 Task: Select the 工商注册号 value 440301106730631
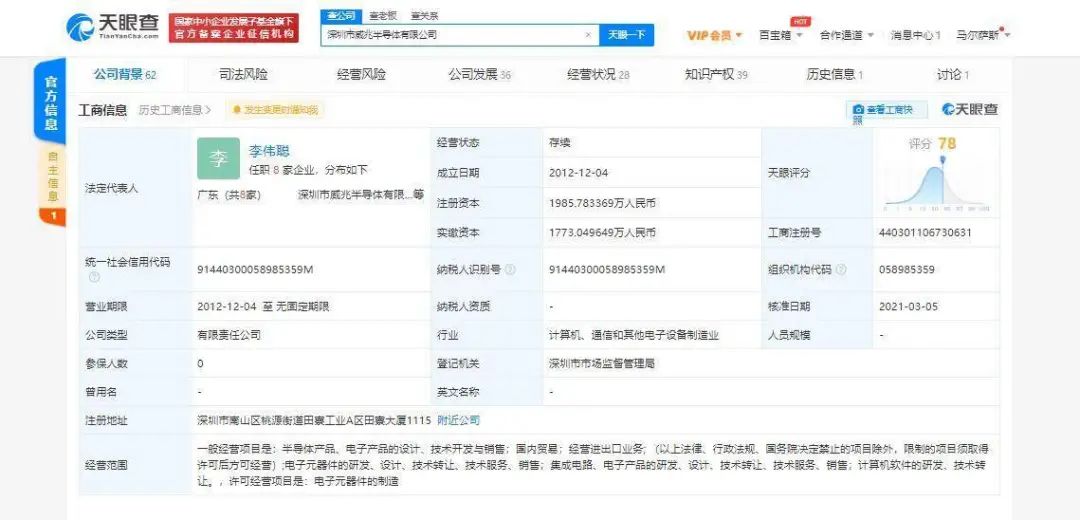[x=925, y=233]
